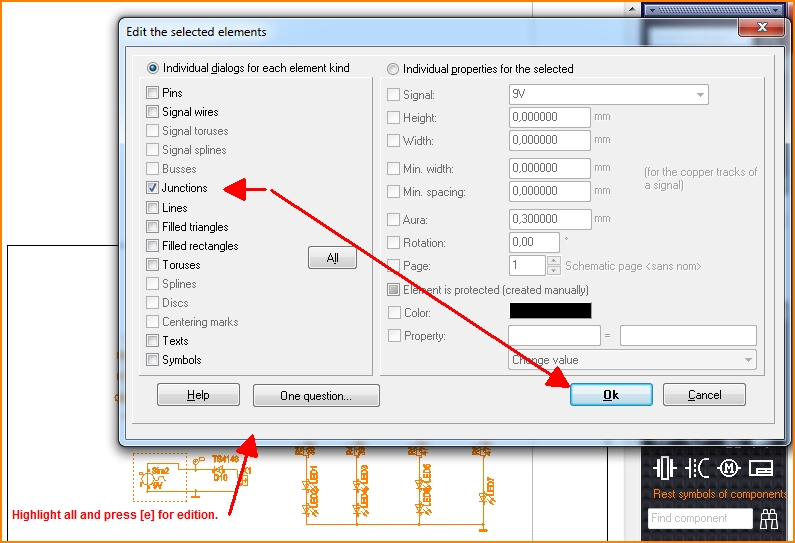The width and height of the screenshot is (795, 543).
Task: Enable the Texts checkbox
Action: [x=153, y=341]
